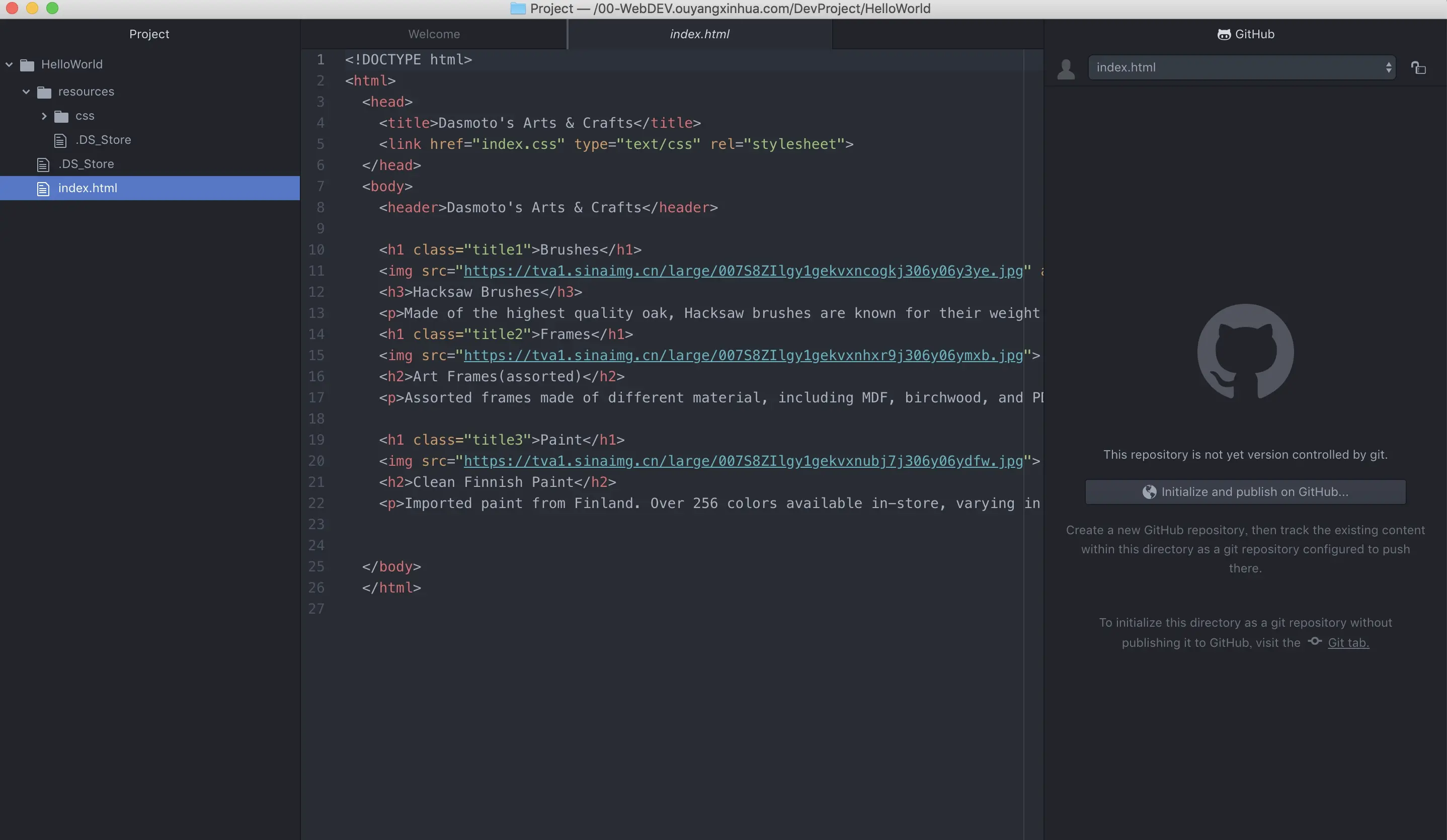
Task: Switch to the Welcome tab
Action: [434, 34]
